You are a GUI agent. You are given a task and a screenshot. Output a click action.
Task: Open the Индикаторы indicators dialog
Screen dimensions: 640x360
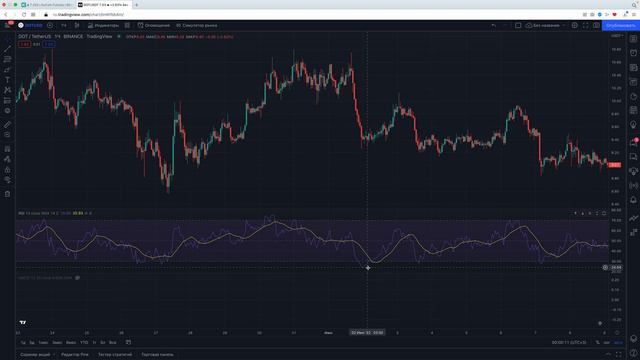coord(103,25)
